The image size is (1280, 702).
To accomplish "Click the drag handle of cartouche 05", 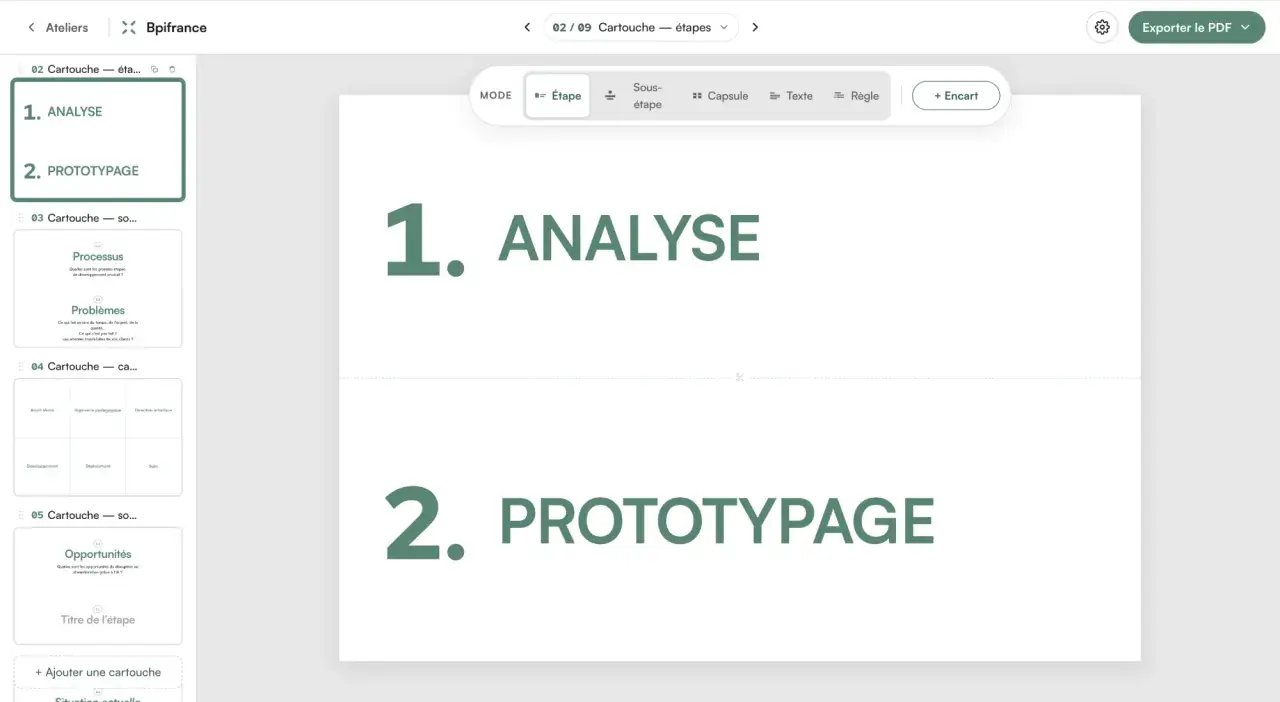I will (21, 515).
